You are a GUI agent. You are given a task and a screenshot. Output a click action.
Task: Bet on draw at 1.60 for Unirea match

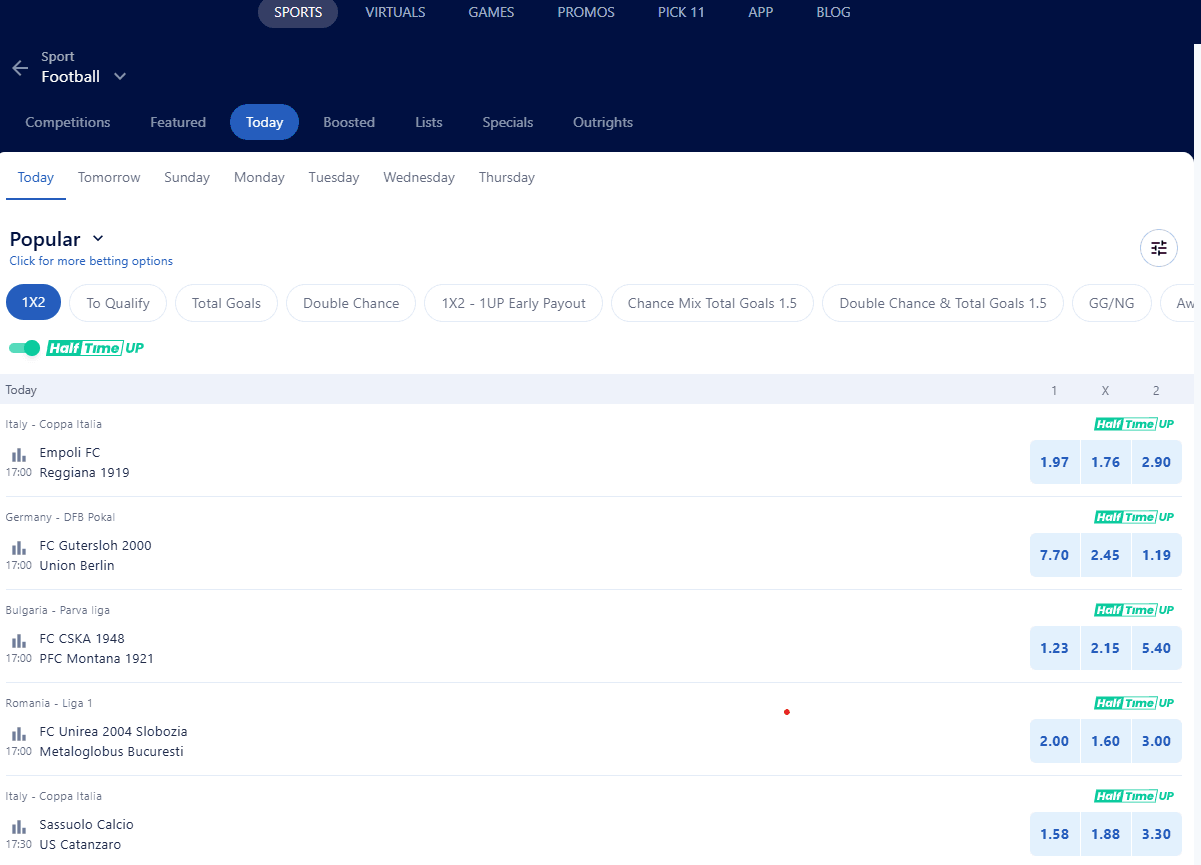1106,741
